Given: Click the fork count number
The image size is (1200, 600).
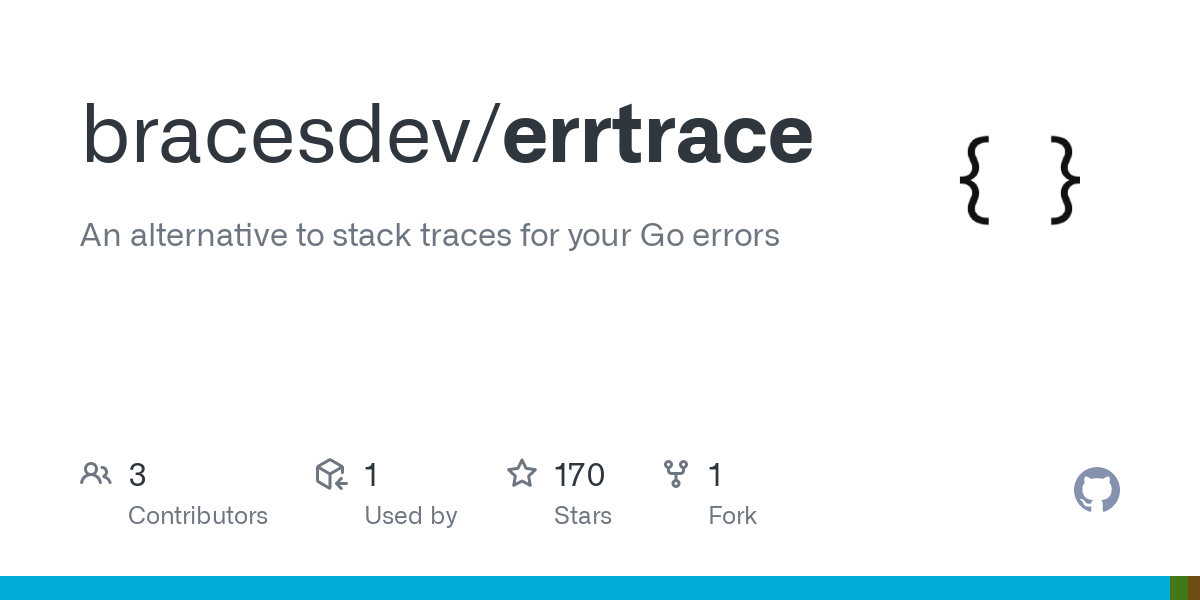Looking at the screenshot, I should (715, 475).
